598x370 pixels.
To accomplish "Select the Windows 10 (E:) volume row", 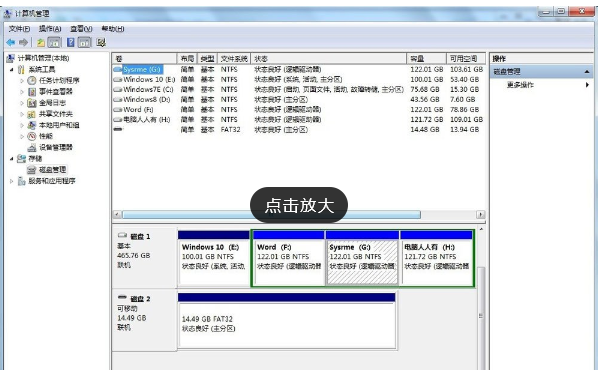I will [298, 79].
